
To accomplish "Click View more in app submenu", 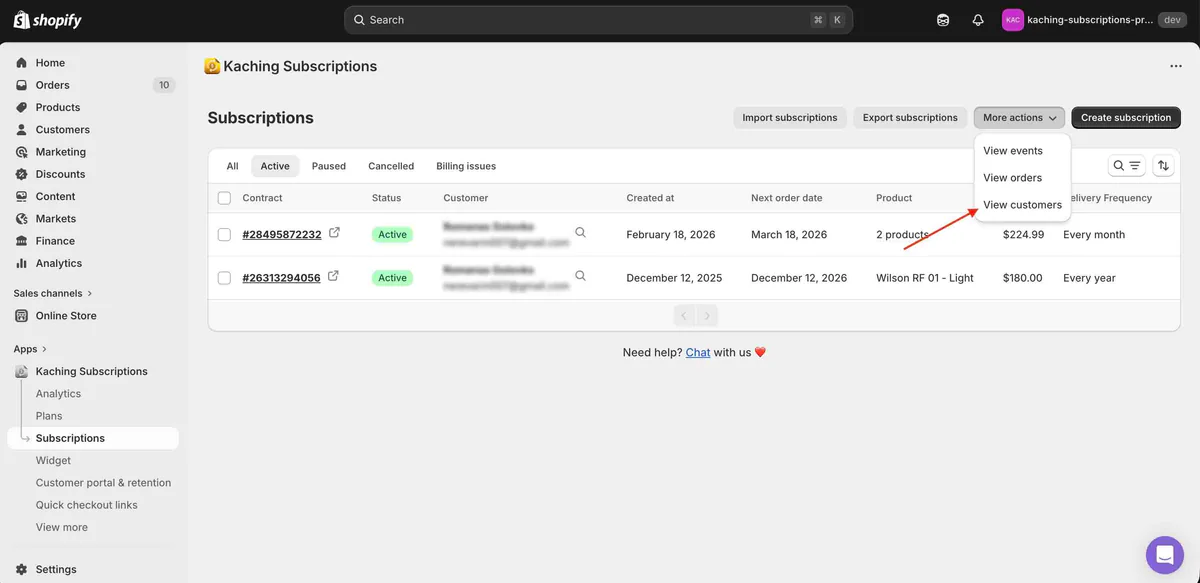I will coord(62,527).
